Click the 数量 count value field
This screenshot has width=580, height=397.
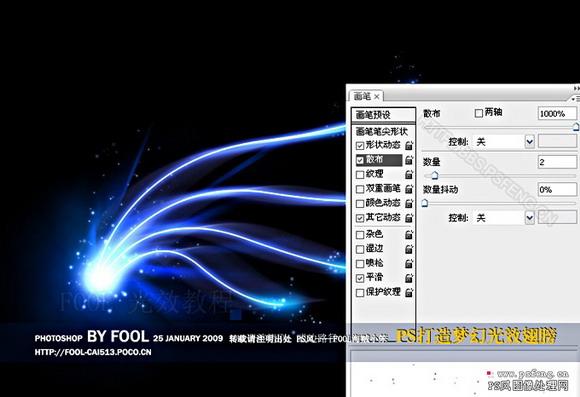point(557,162)
